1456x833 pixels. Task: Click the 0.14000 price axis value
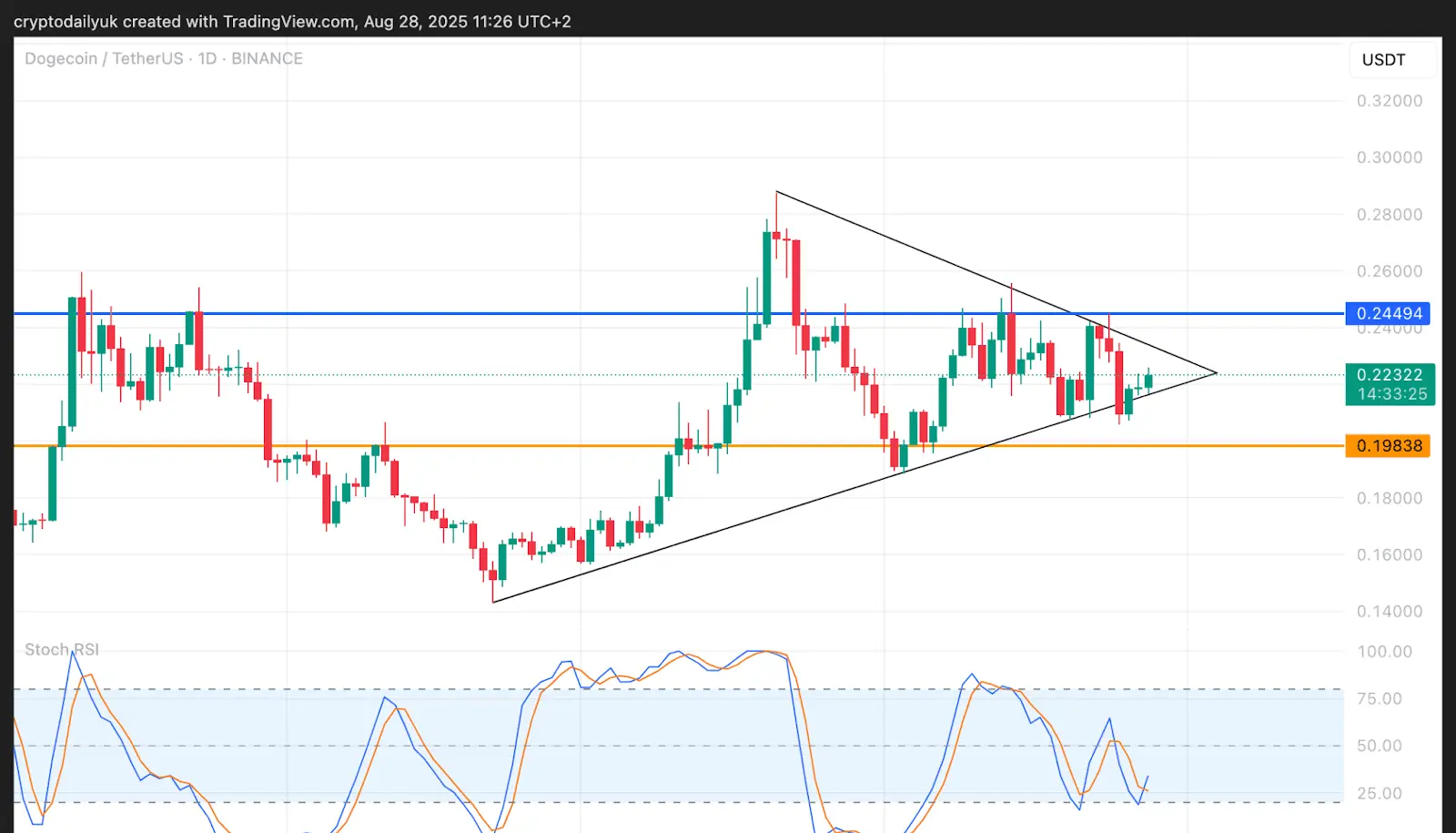[1390, 612]
